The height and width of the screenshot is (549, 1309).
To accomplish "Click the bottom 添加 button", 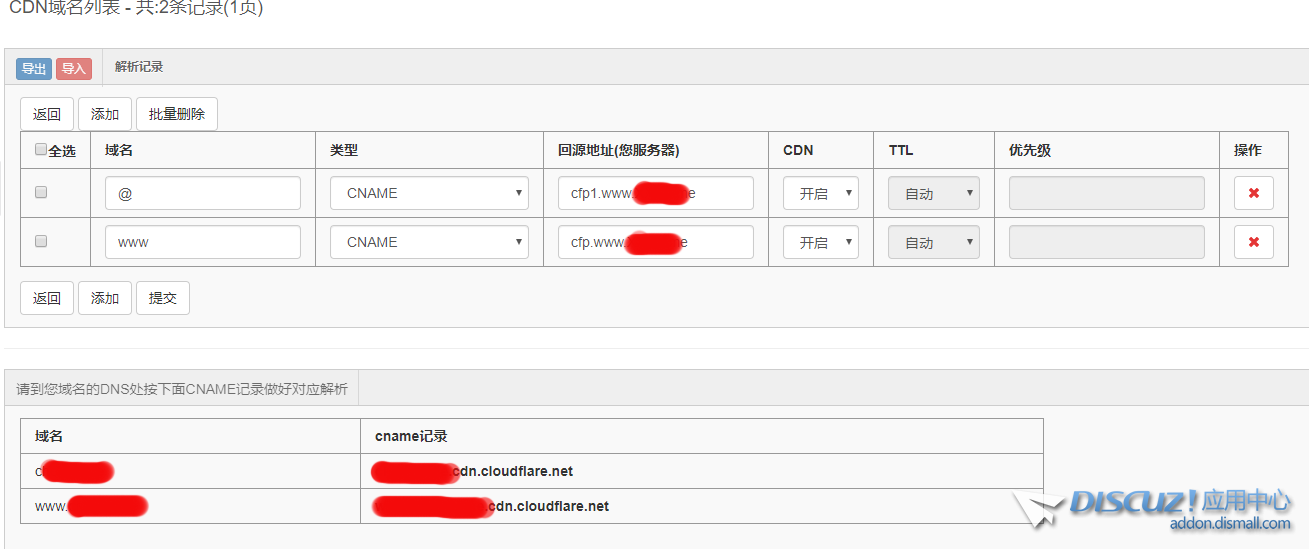I will (105, 298).
